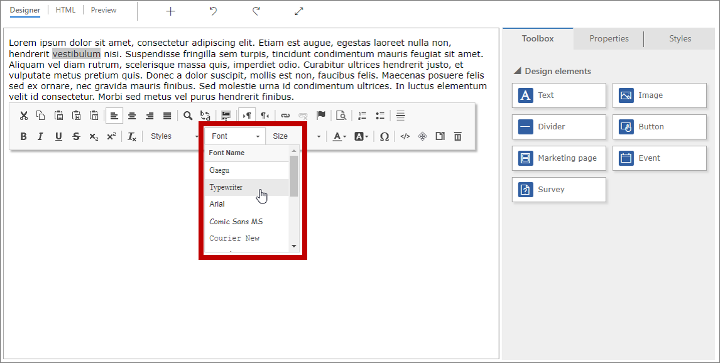
Task: Click the Cut scissors icon
Action: pyautogui.click(x=23, y=116)
